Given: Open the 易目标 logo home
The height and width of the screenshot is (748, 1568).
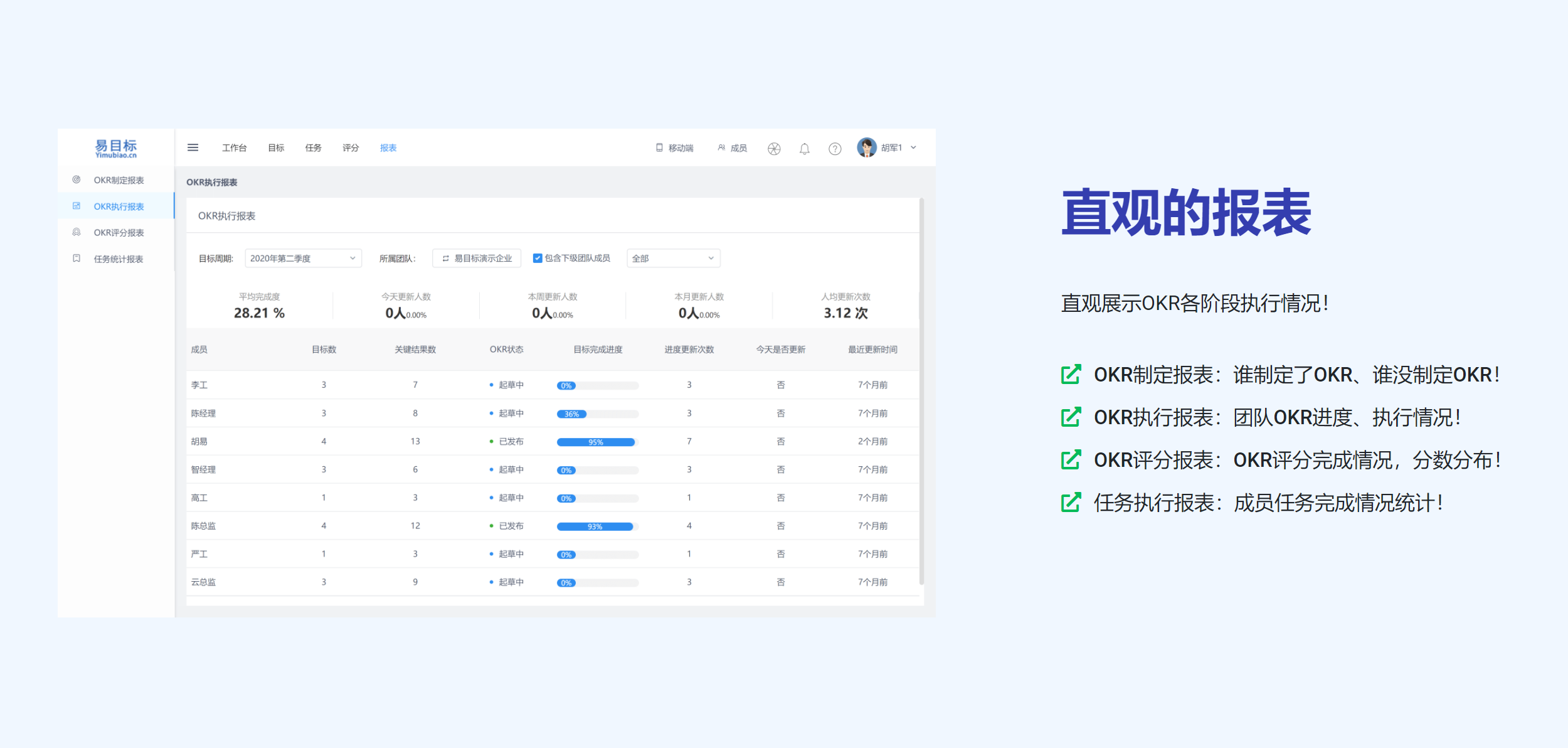Looking at the screenshot, I should pyautogui.click(x=116, y=149).
